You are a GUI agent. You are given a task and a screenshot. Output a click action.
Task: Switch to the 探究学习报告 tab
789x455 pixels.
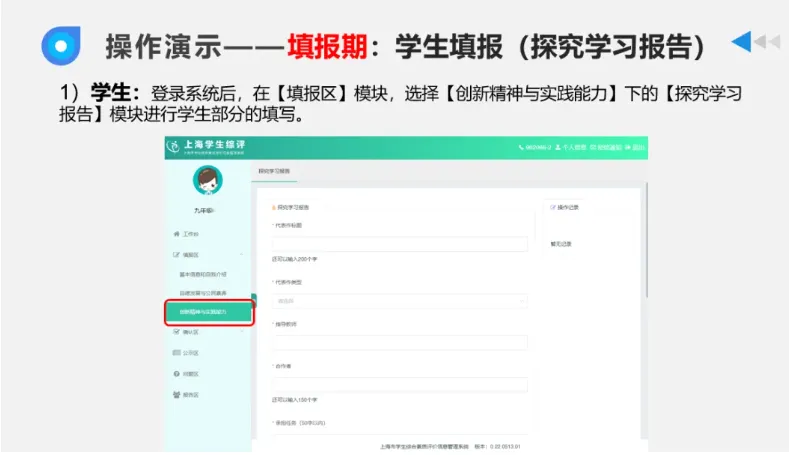coord(274,171)
